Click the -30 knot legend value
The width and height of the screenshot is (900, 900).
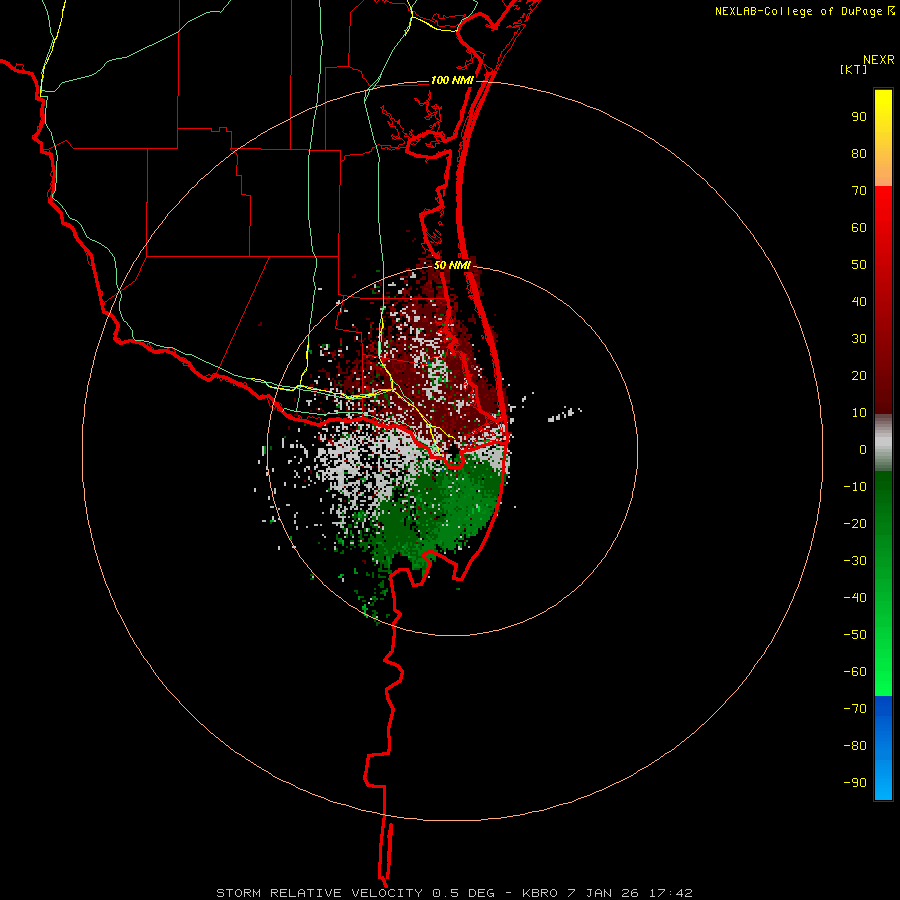point(855,560)
